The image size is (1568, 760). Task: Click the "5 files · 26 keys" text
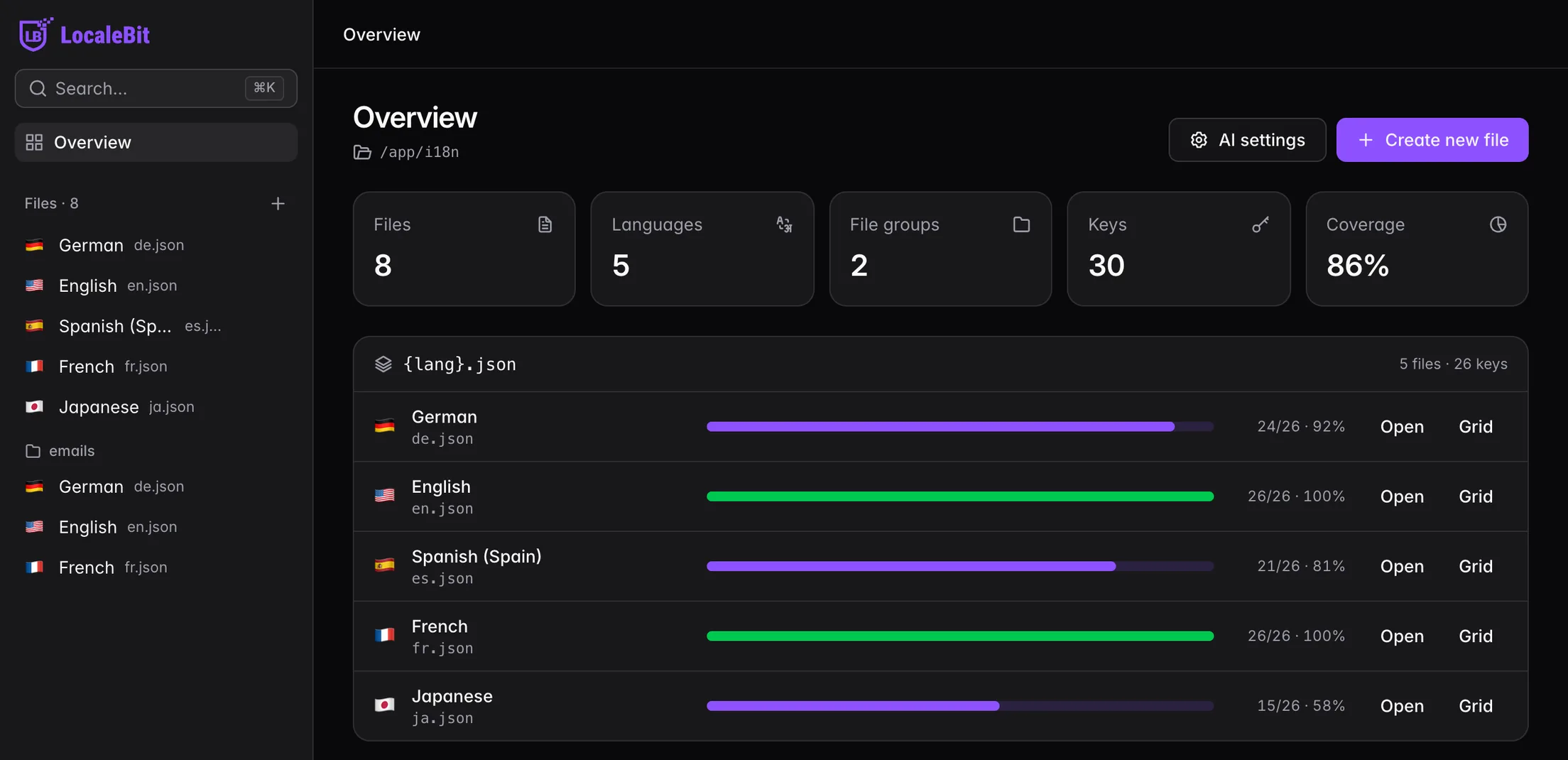coord(1453,364)
